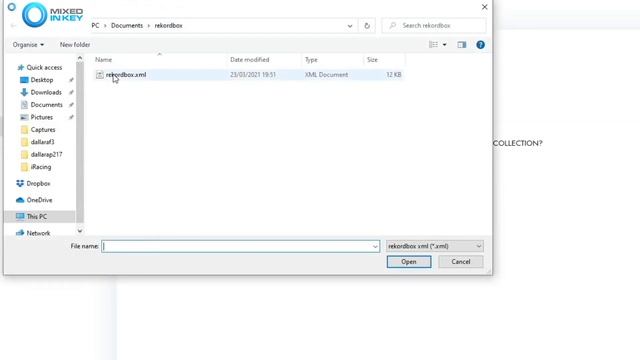The height and width of the screenshot is (360, 640).
Task: Click the search magnifier icon
Action: coord(392,25)
